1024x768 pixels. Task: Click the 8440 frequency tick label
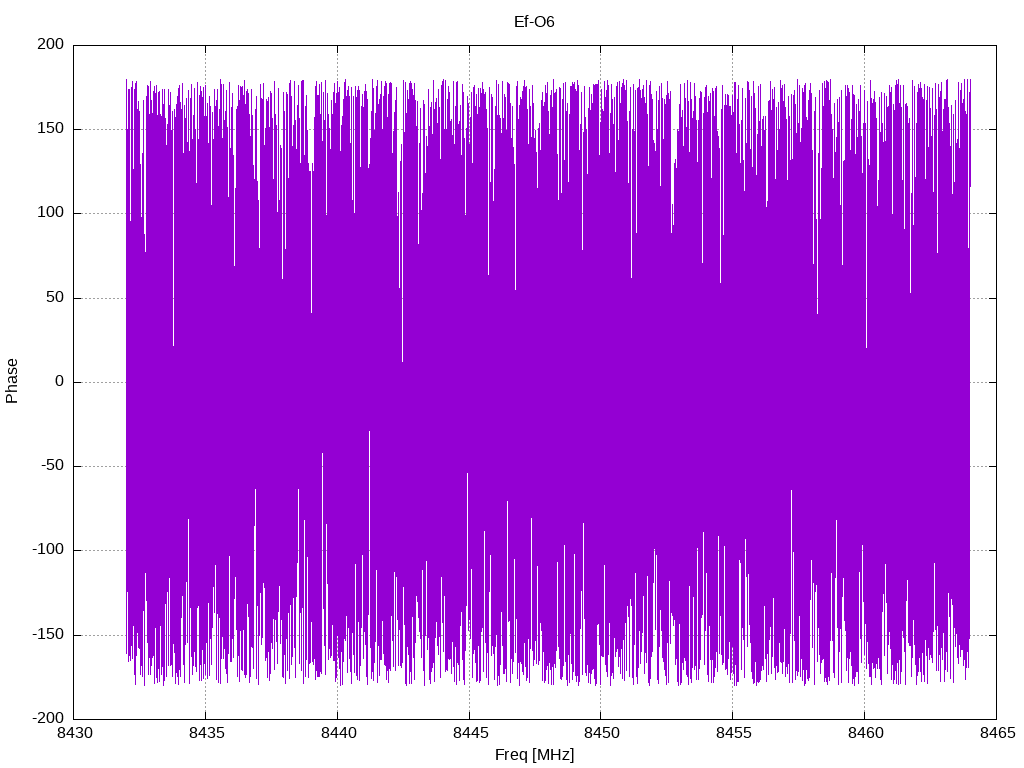338,733
